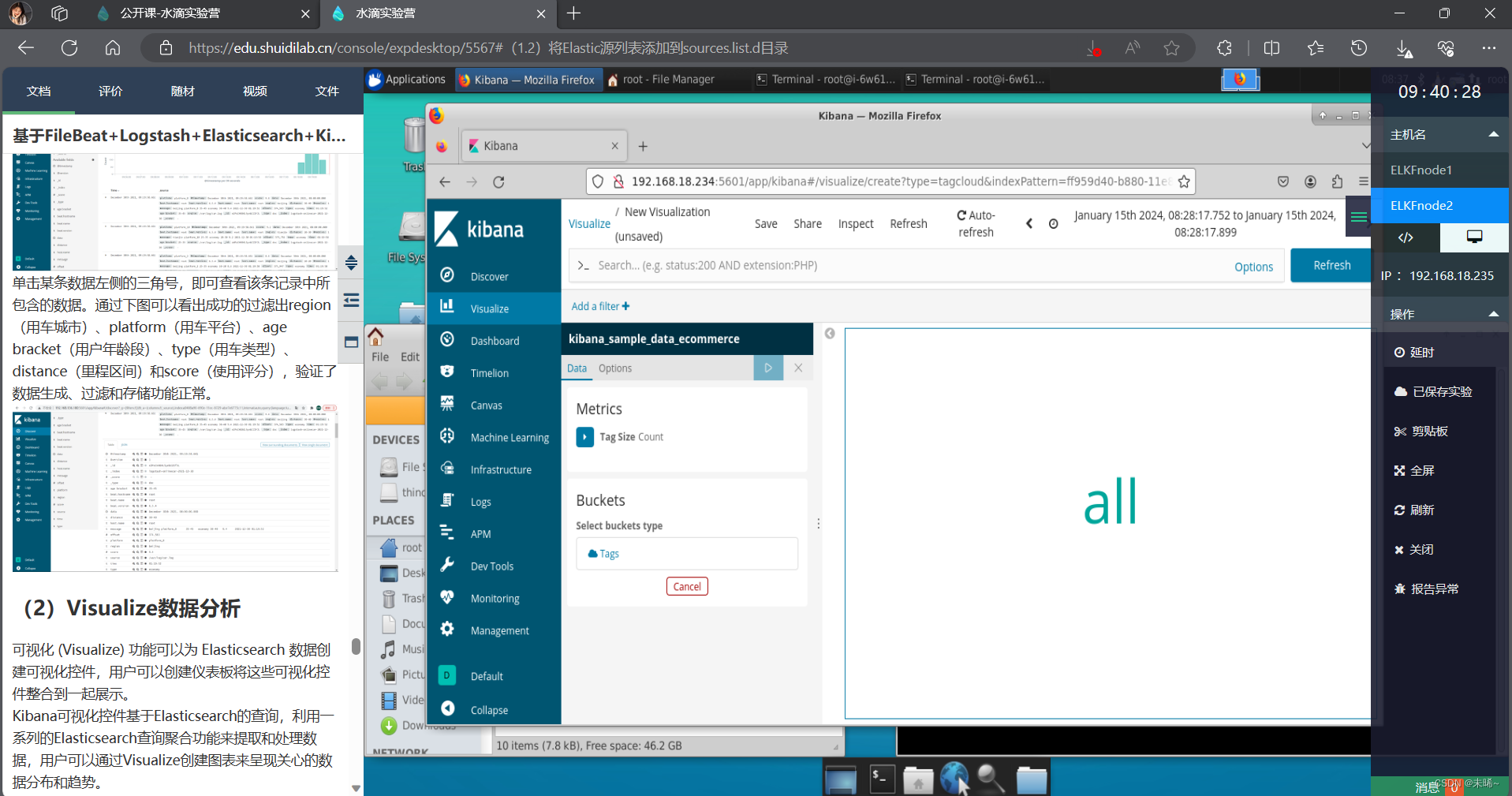The image size is (1512, 796).
Task: Step time range backward
Action: pyautogui.click(x=1029, y=224)
